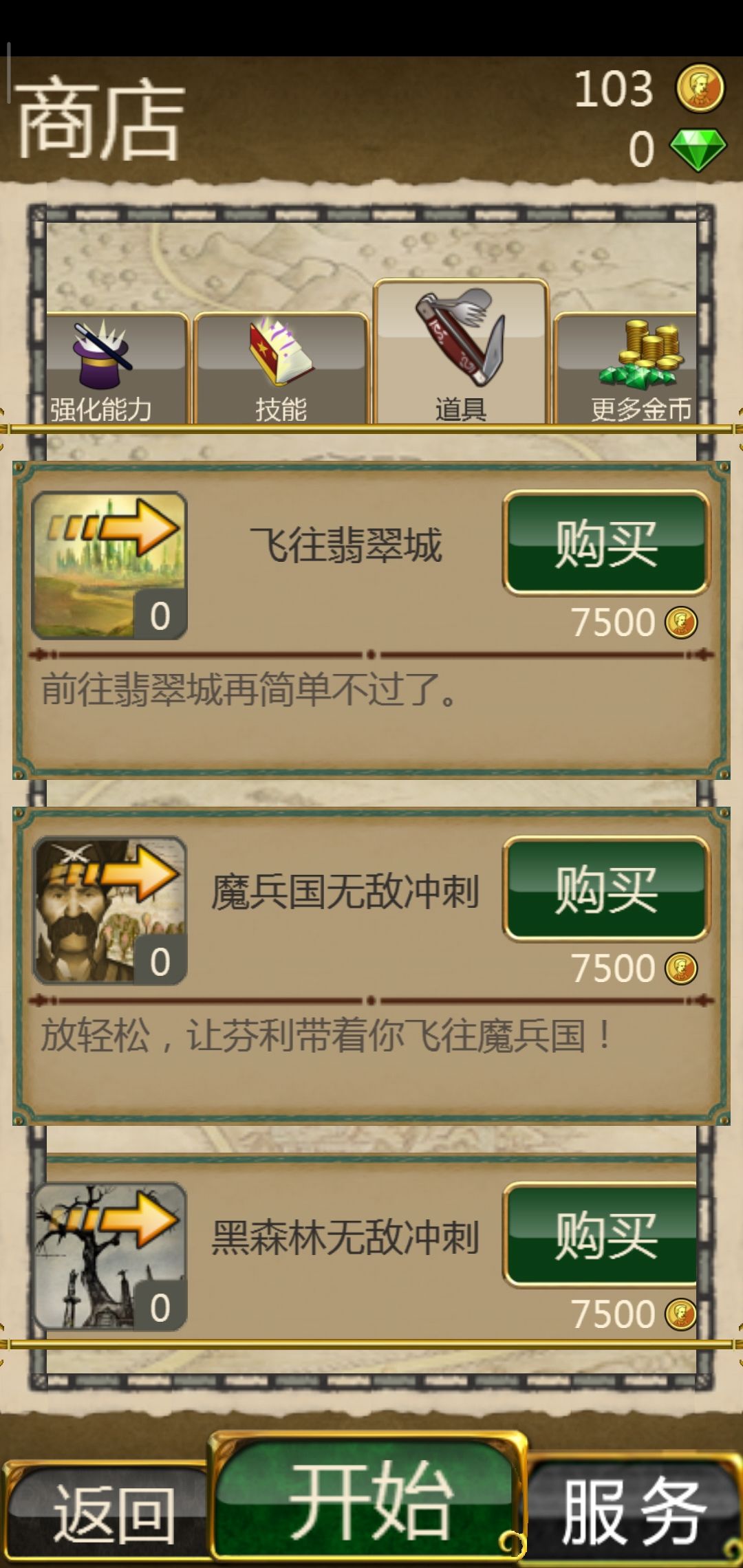Open the 更多金币 gold coins tab
The image size is (743, 1568).
(627, 369)
